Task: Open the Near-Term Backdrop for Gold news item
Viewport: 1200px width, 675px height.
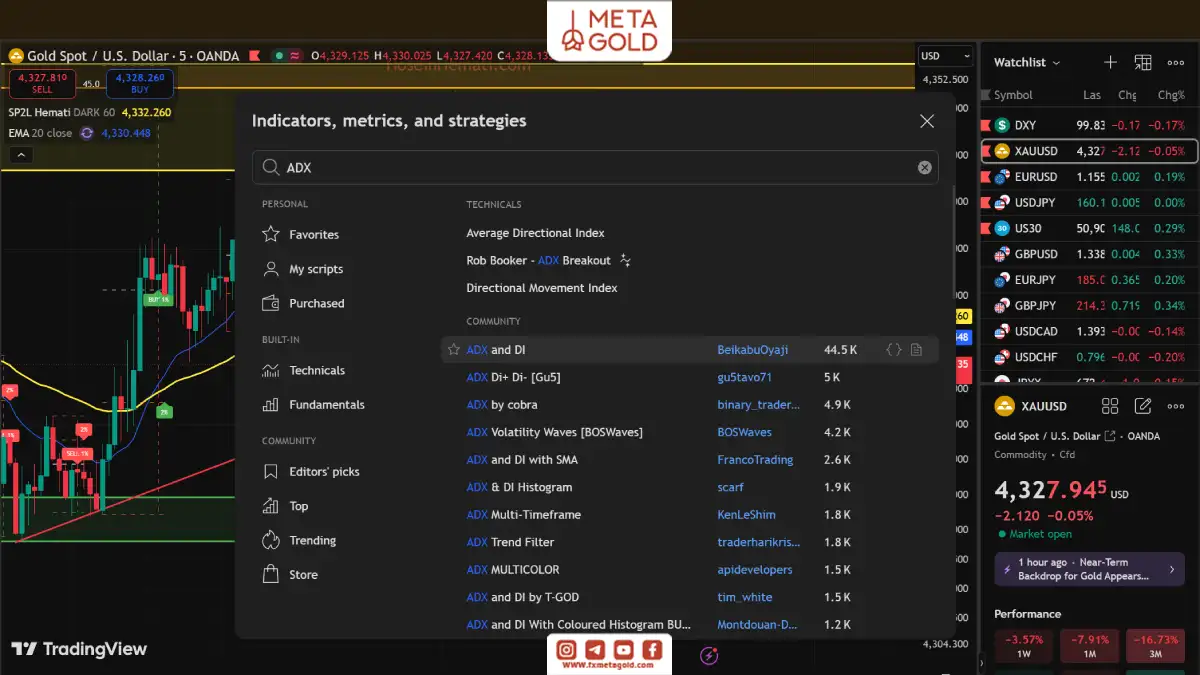Action: click(x=1089, y=570)
